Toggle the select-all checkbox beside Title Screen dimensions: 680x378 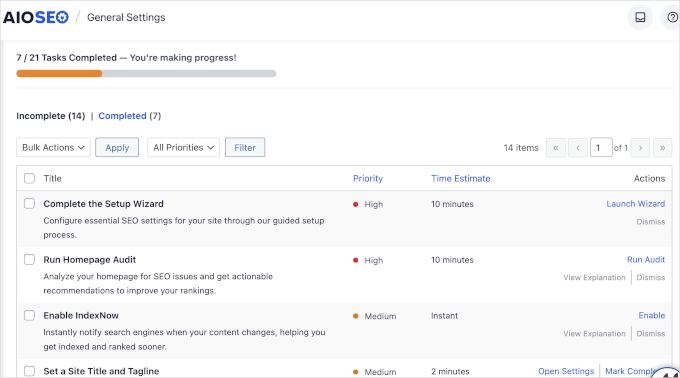point(29,178)
